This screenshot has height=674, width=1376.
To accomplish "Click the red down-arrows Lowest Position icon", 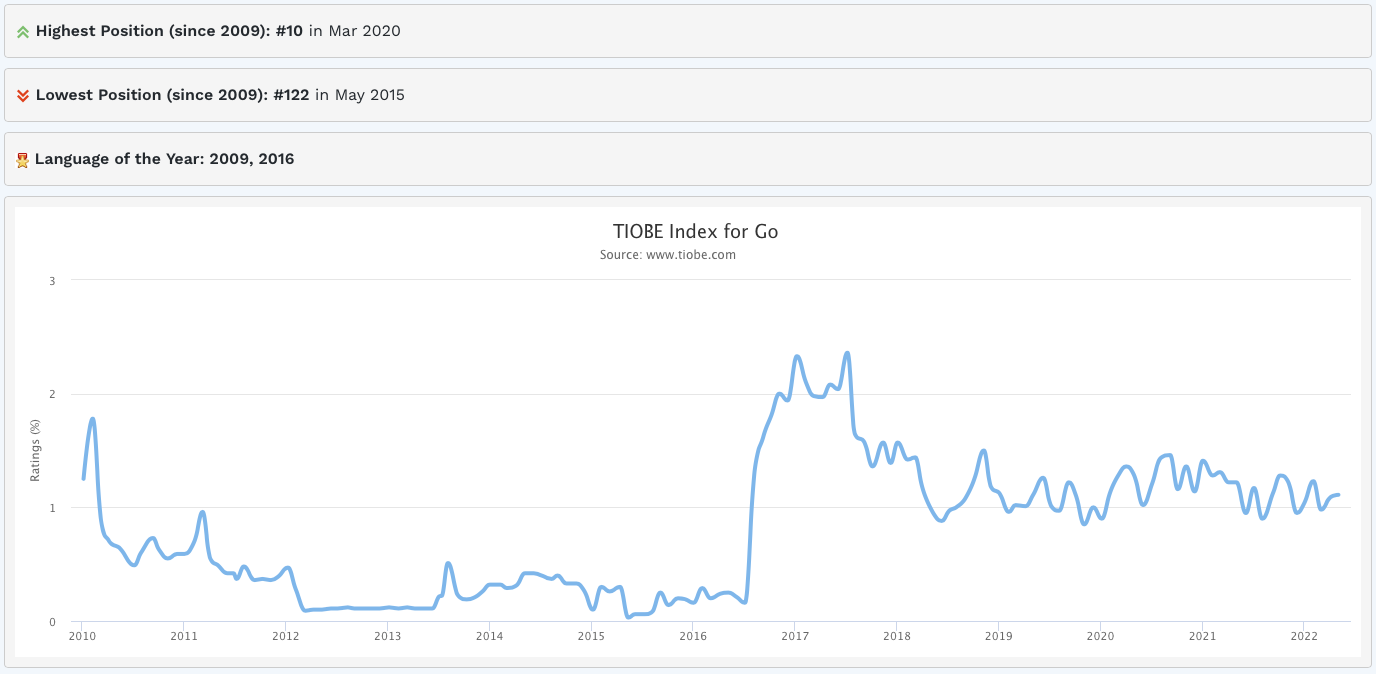I will [x=23, y=96].
